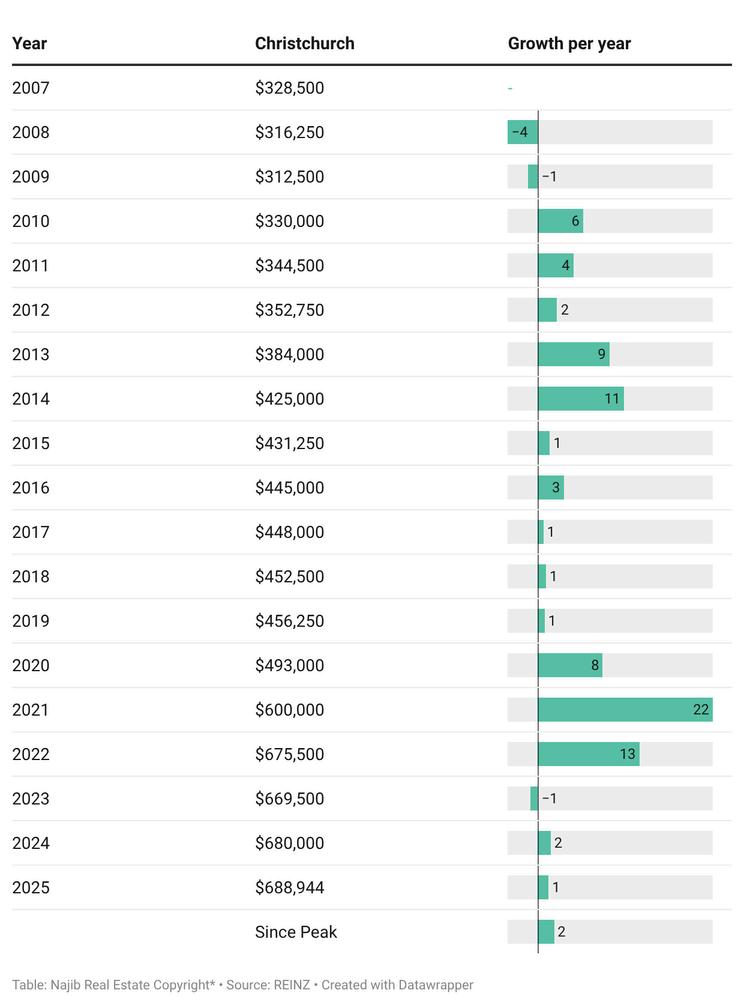The image size is (744, 1005).
Task: Select the Since Peak growth bar
Action: tap(546, 932)
